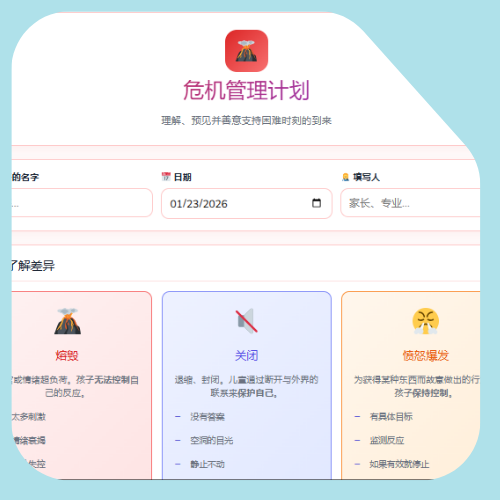Click the calendar emoji beside 日期 label
The height and width of the screenshot is (500, 500).
pyautogui.click(x=166, y=177)
